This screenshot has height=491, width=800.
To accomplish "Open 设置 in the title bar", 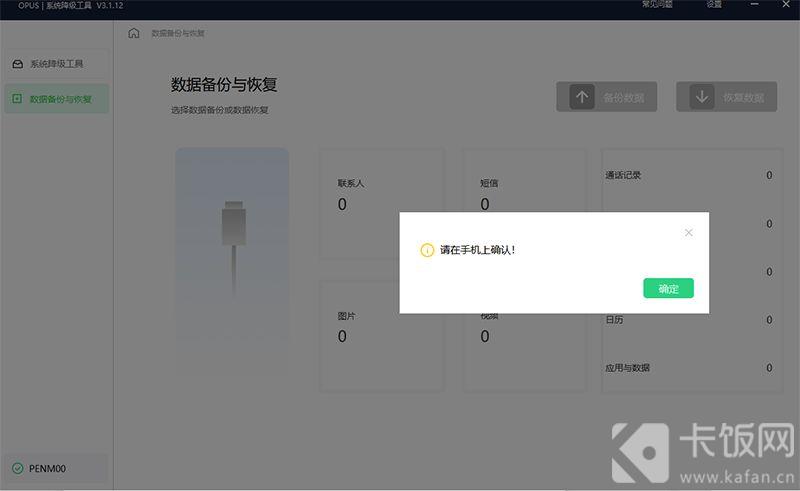I will click(x=714, y=5).
